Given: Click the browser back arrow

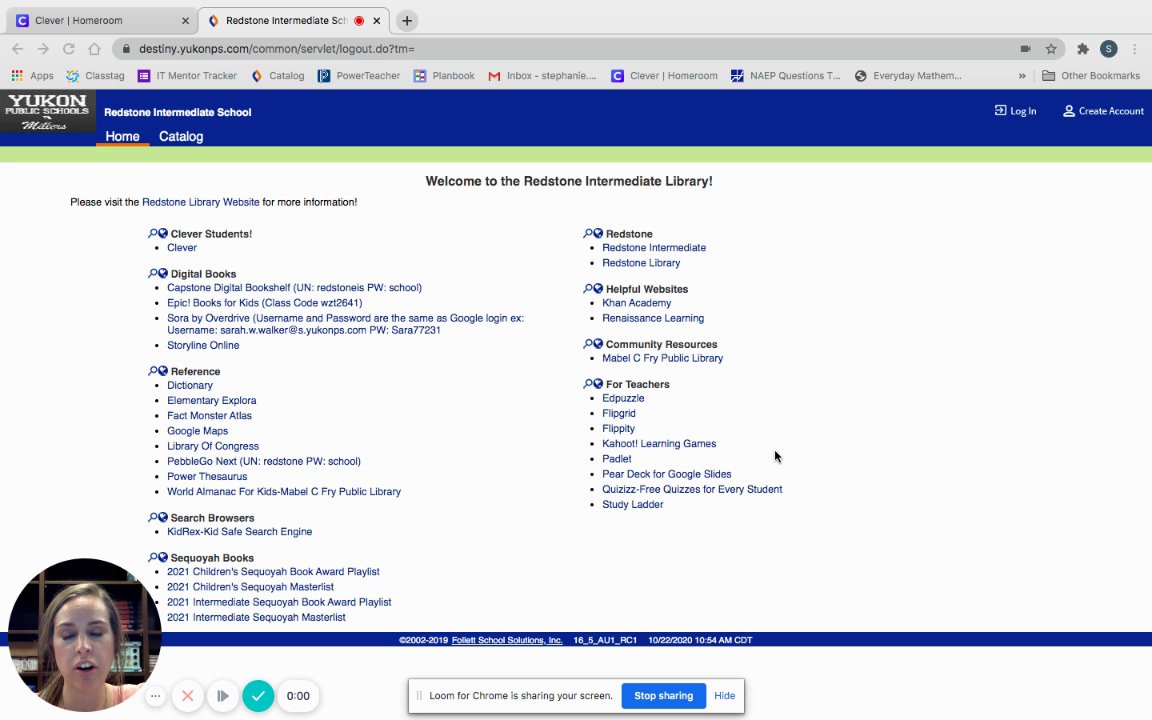Looking at the screenshot, I should [18, 48].
